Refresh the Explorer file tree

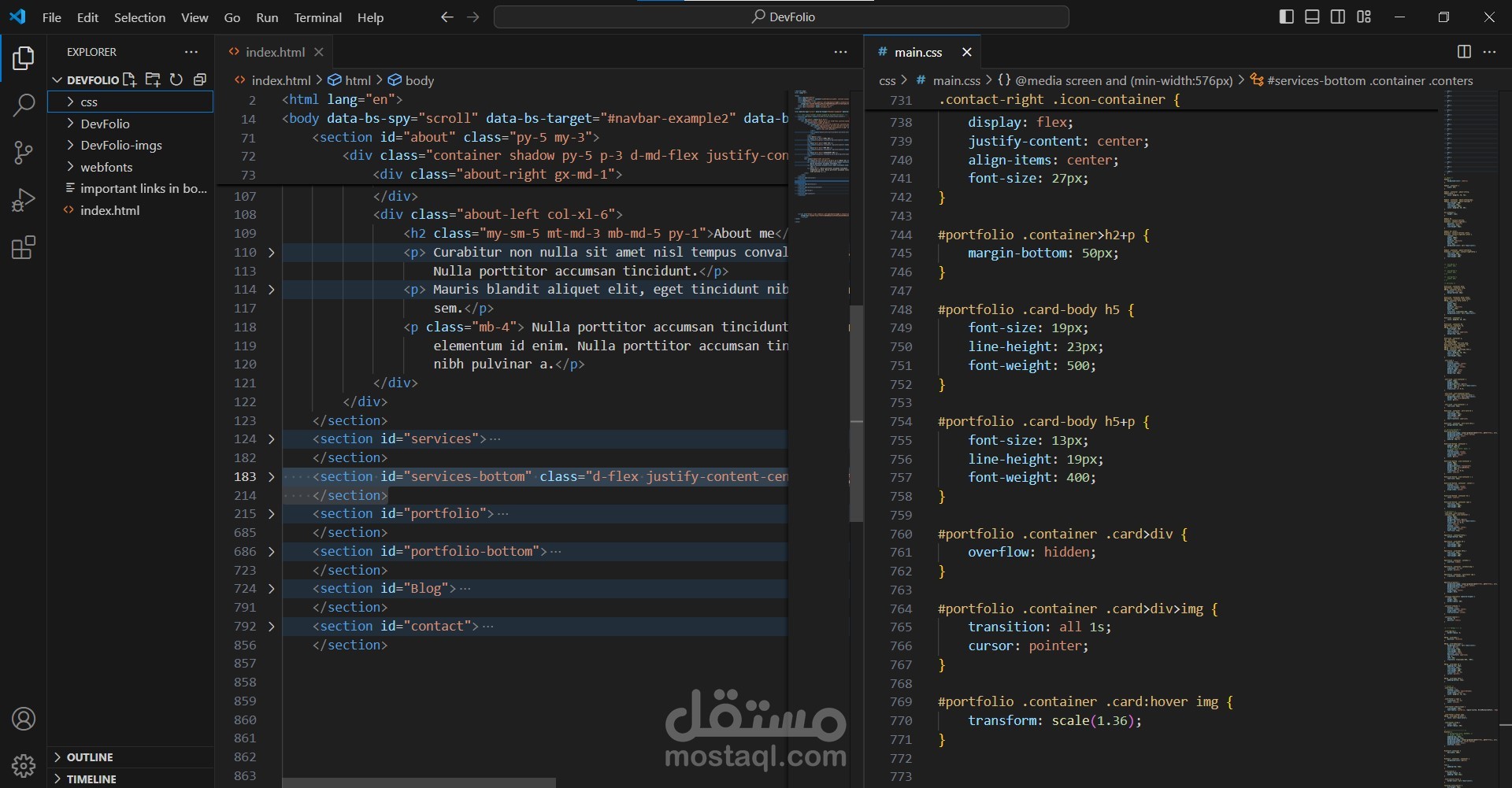tap(176, 80)
